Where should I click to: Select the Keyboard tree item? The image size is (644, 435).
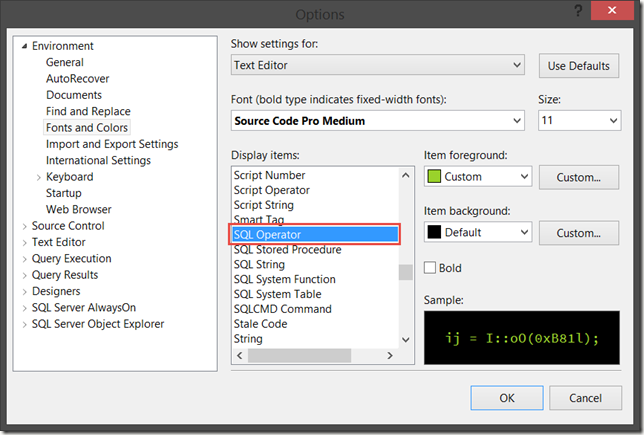pyautogui.click(x=70, y=177)
